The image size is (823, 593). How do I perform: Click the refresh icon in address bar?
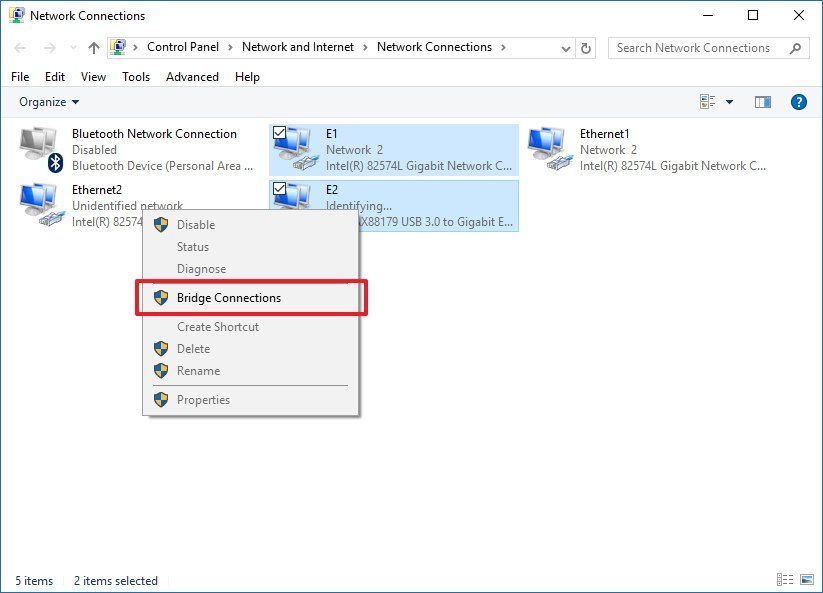coord(585,47)
